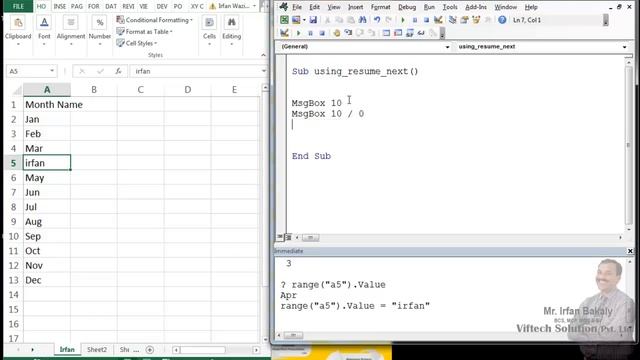
Task: Save the VBA project with the floppy icon
Action: 313,20
